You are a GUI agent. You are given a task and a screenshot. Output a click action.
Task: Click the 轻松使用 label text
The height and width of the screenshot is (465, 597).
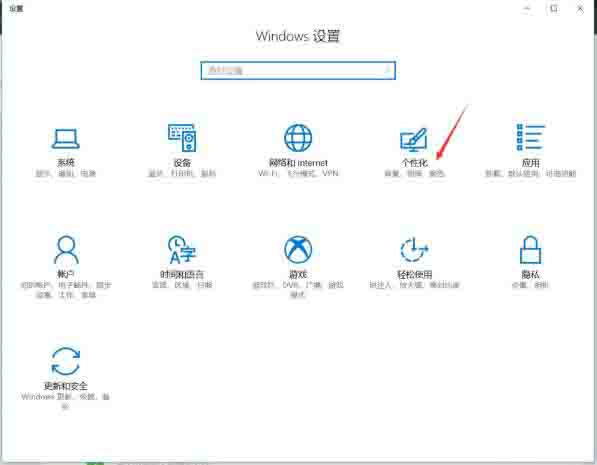pyautogui.click(x=414, y=274)
